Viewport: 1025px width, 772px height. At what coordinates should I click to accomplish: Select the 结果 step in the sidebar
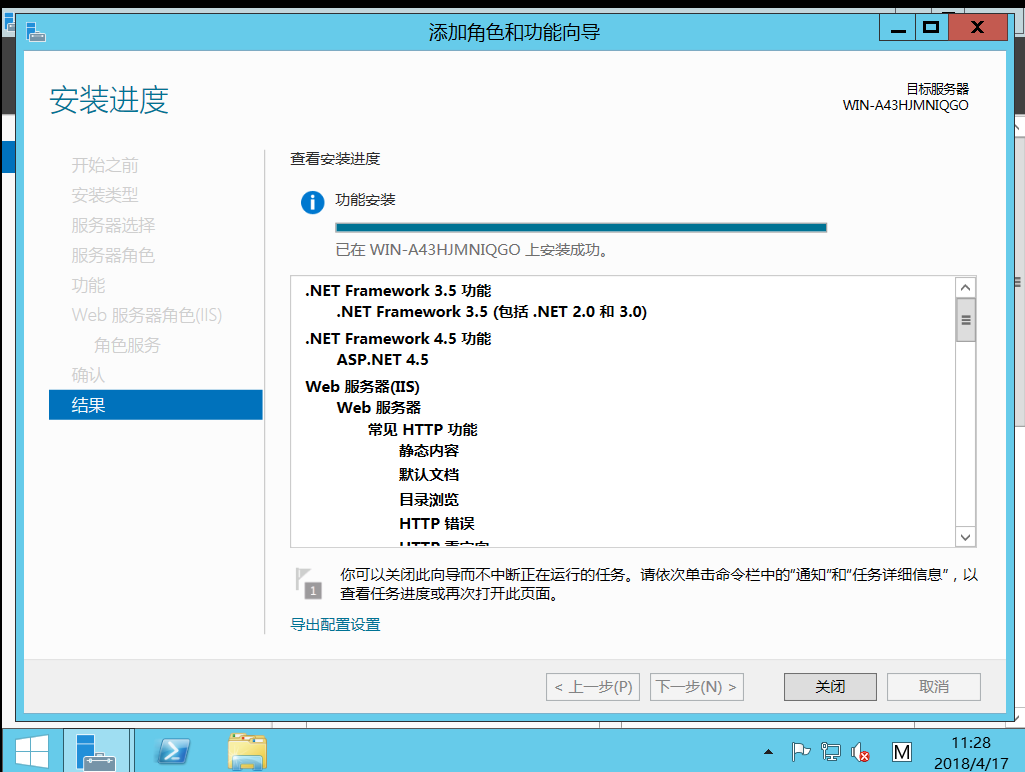[x=156, y=405]
